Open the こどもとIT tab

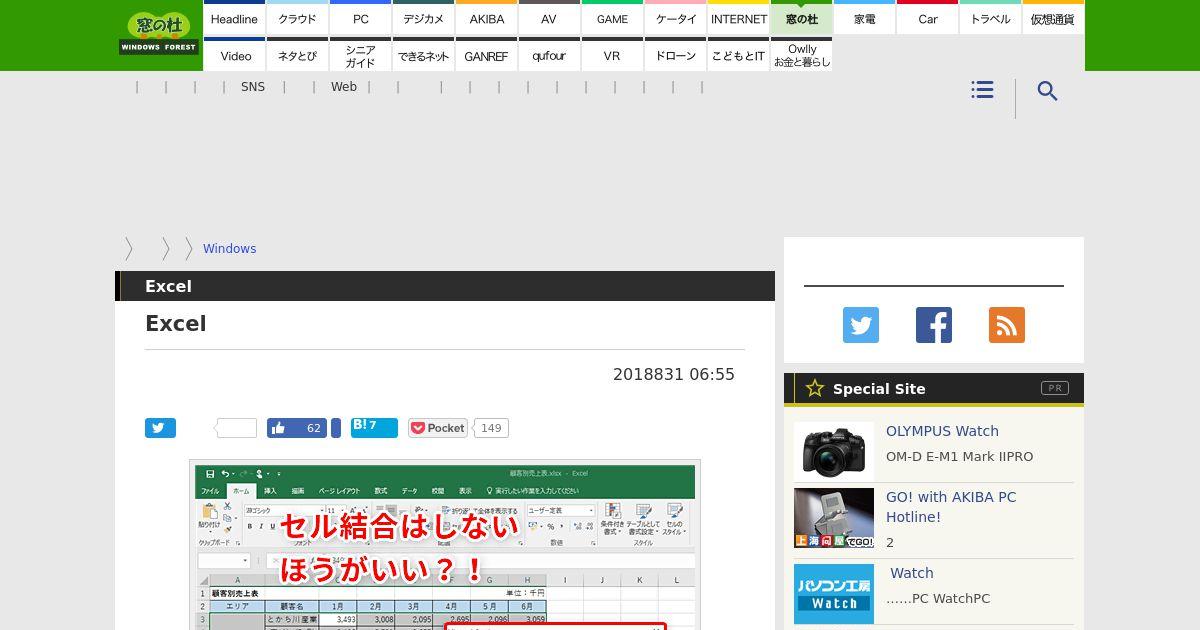(x=739, y=55)
